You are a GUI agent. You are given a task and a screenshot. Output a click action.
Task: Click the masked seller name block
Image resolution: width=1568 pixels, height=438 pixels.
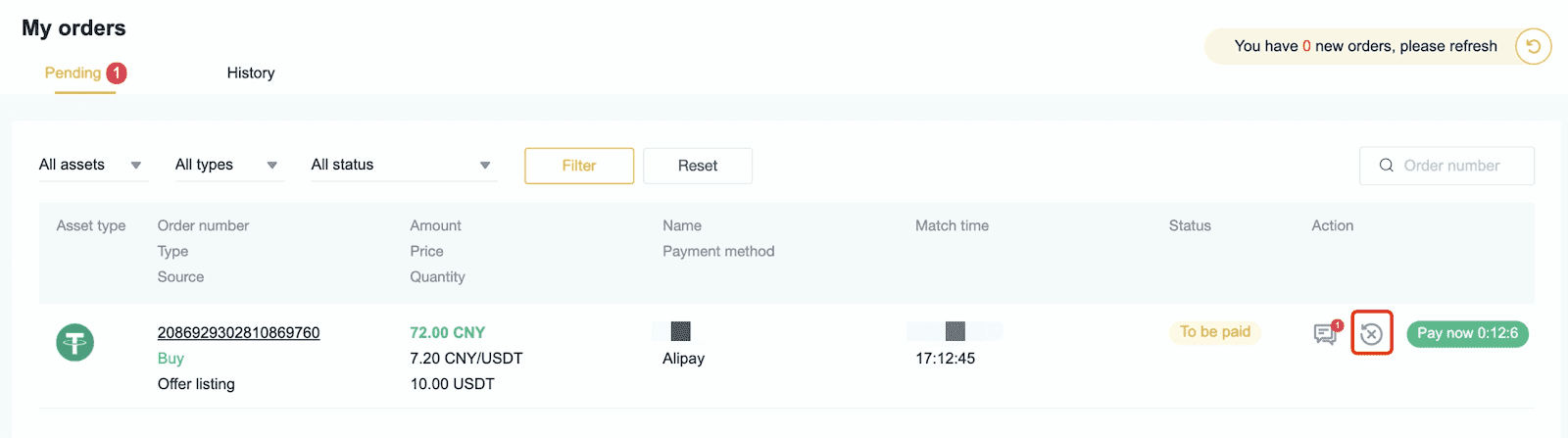point(680,331)
